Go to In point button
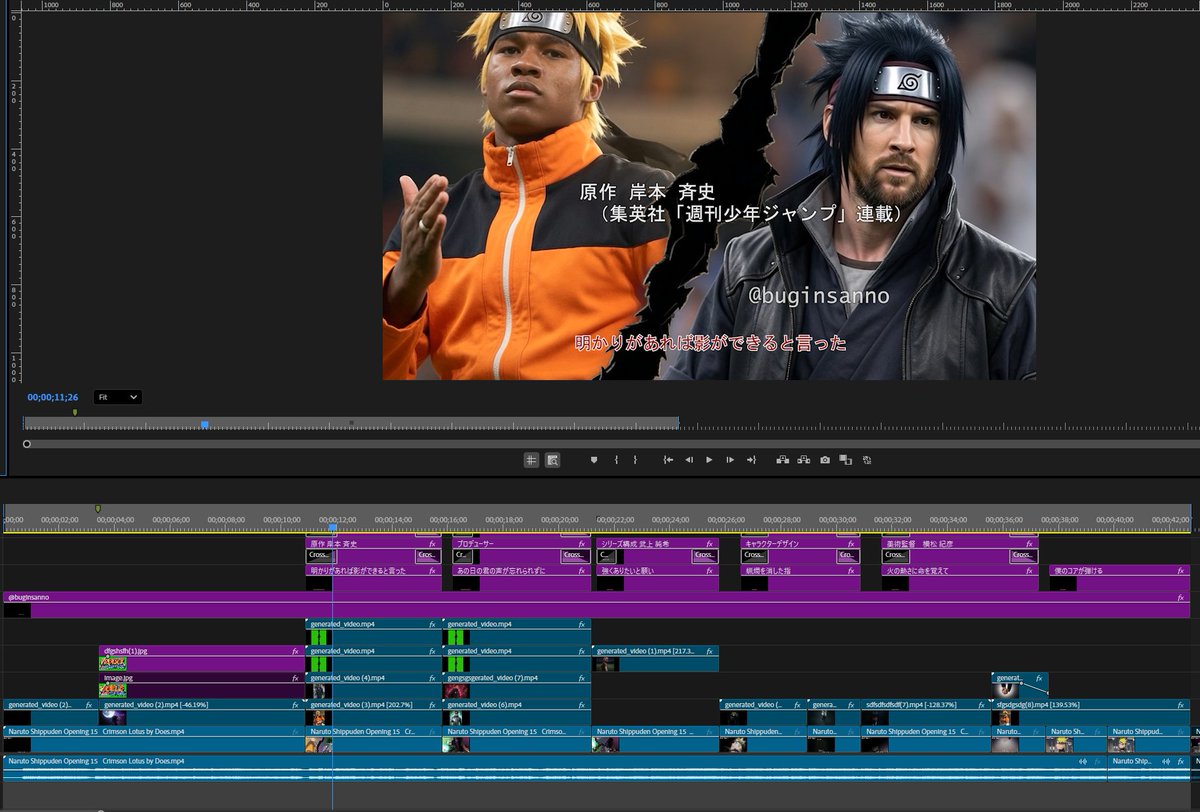This screenshot has width=1200, height=812. point(668,460)
